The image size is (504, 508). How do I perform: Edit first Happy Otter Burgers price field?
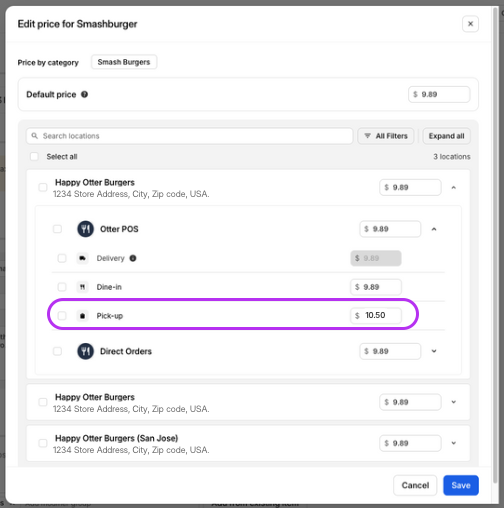pyautogui.click(x=410, y=187)
